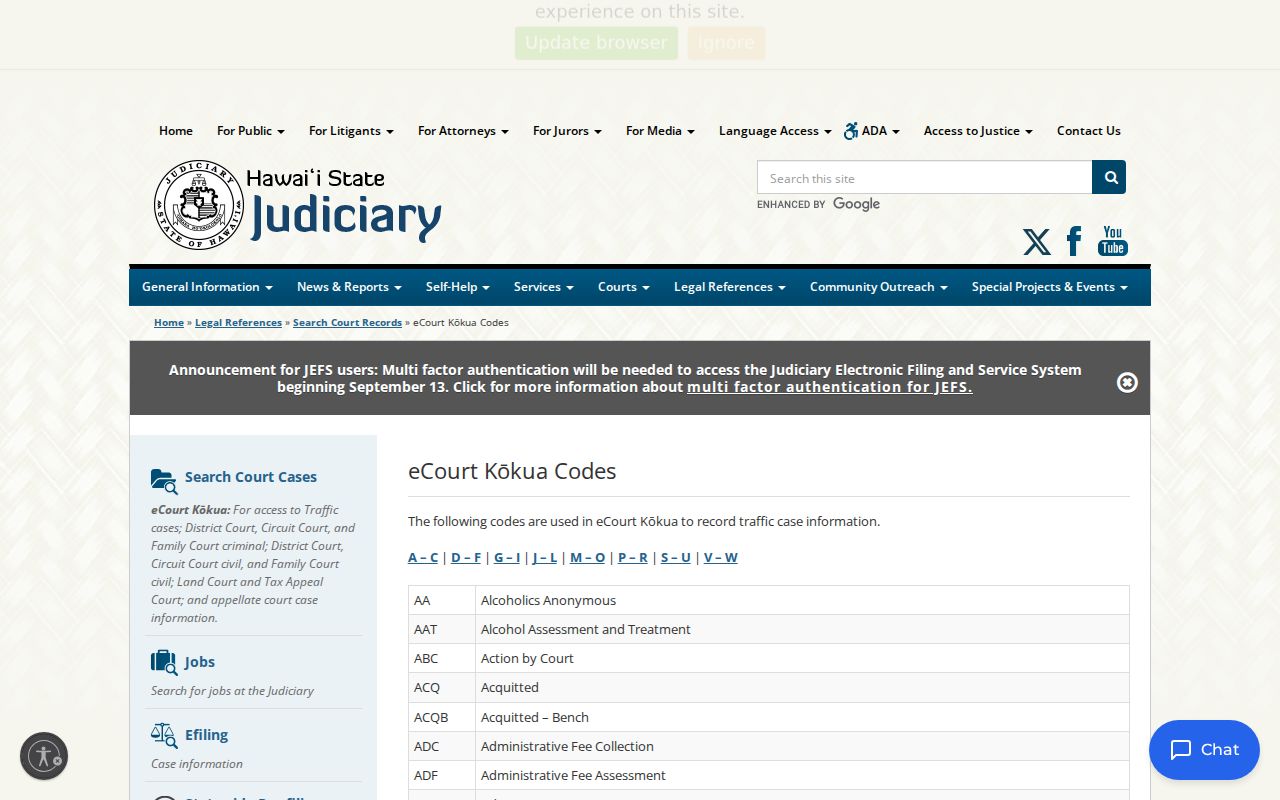Open the Chat widget
1280x800 pixels.
tap(1204, 750)
